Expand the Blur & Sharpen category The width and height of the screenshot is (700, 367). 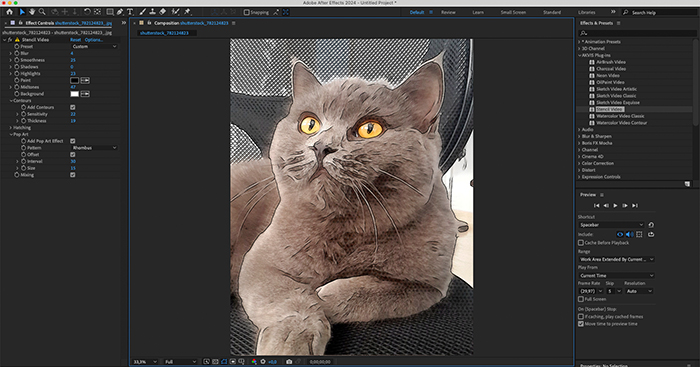point(580,136)
